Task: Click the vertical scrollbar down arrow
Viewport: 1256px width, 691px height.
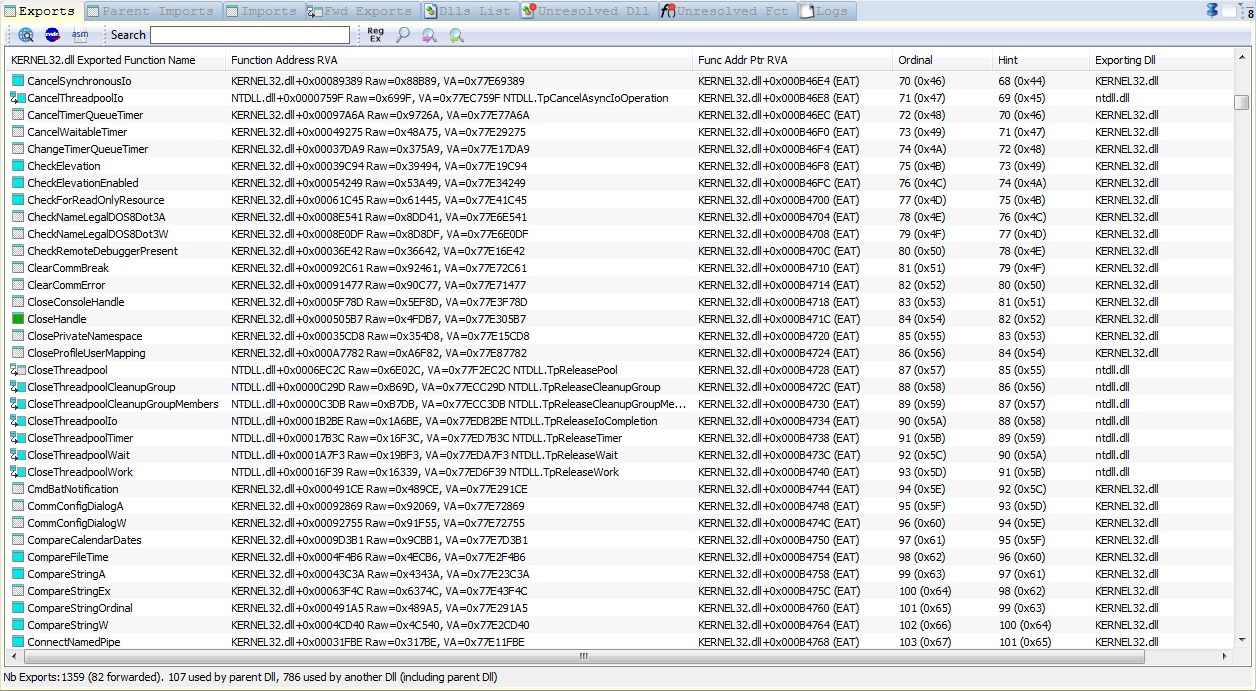Action: pyautogui.click(x=1241, y=641)
